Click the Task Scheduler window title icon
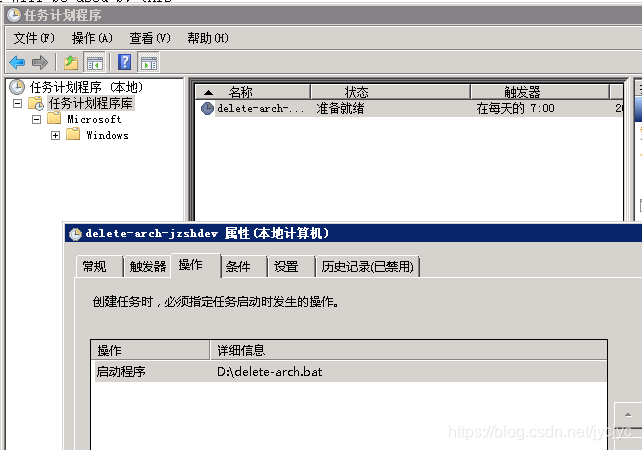Screen dimensions: 642x450 point(14,15)
